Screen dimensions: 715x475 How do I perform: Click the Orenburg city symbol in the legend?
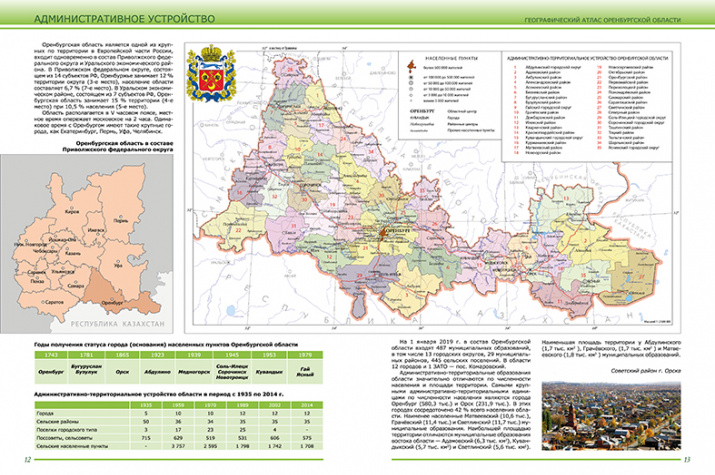(x=410, y=68)
